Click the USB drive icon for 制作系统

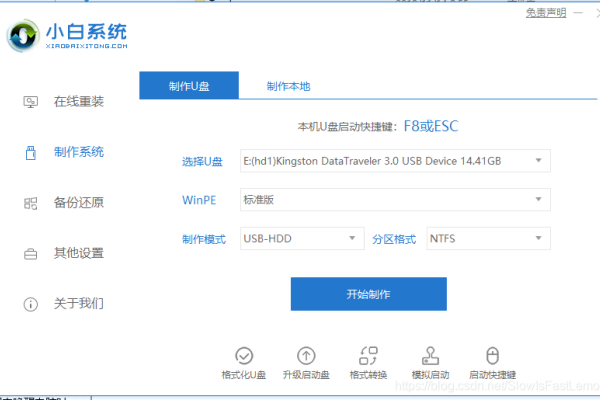pyautogui.click(x=31, y=152)
